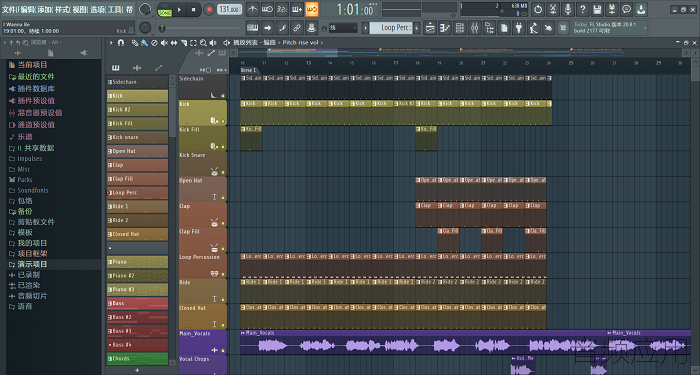The height and width of the screenshot is (375, 700).
Task: Click the tempo tapper icon
Action: point(533,28)
